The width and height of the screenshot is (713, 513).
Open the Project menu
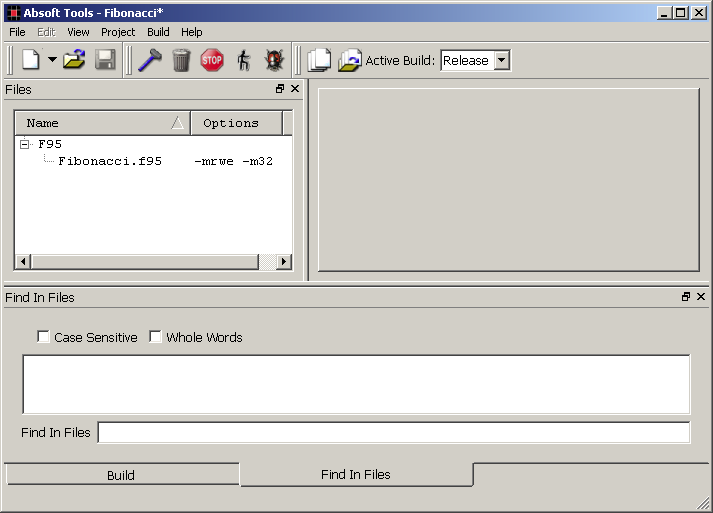coord(118,32)
